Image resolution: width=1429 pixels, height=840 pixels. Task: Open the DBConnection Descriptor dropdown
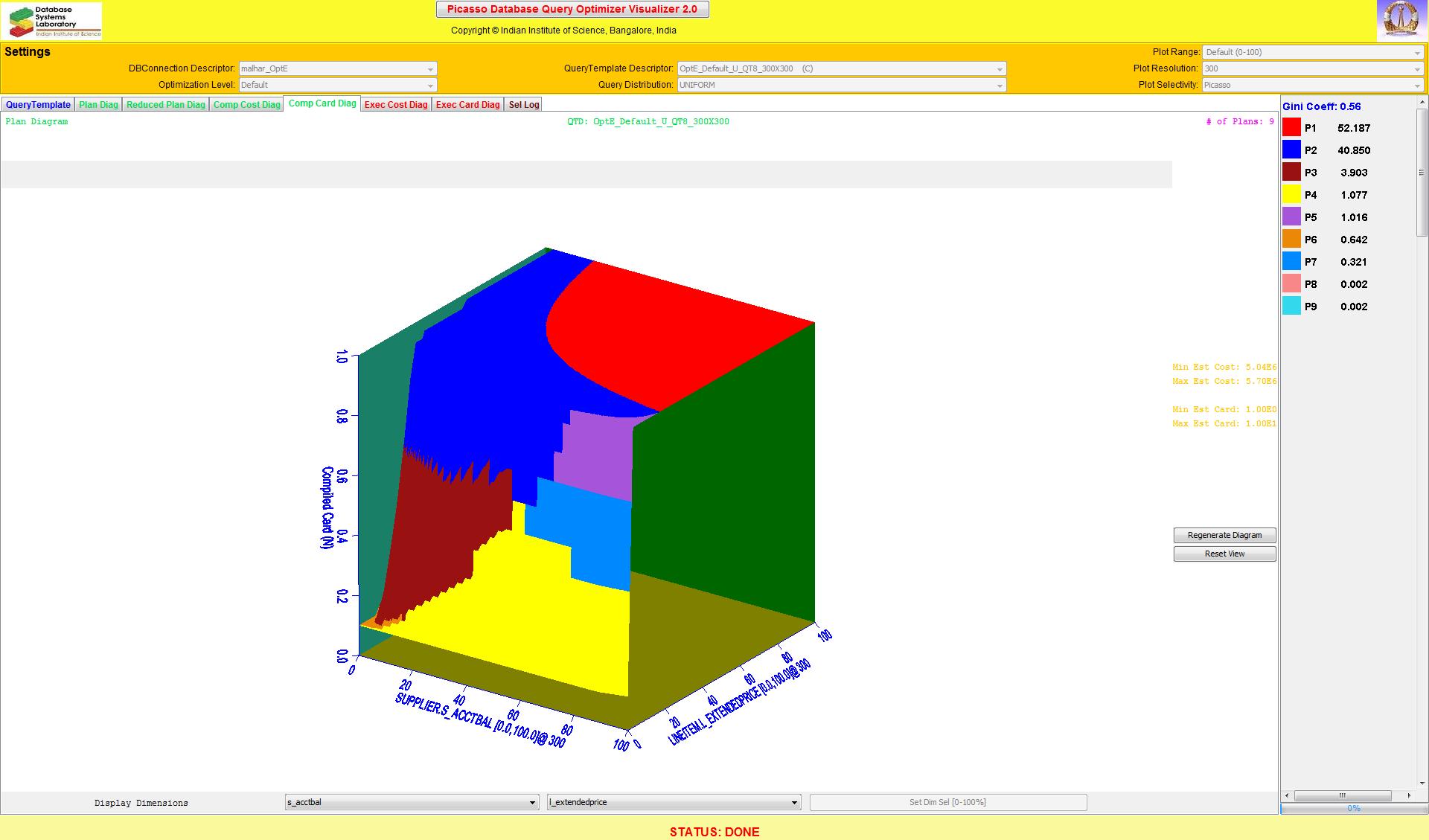(x=337, y=68)
